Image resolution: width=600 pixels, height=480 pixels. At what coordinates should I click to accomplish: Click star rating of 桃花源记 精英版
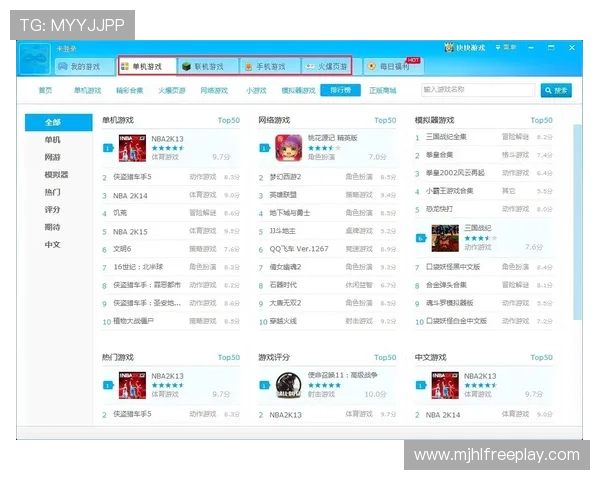(x=324, y=148)
